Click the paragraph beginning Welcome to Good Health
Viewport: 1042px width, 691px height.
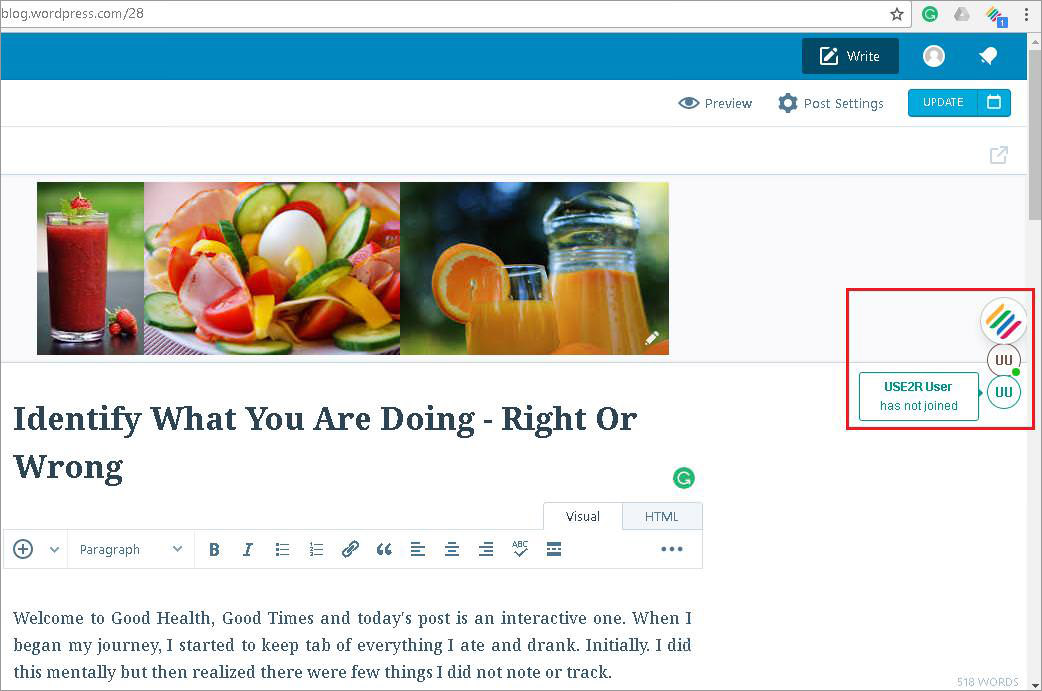click(352, 644)
